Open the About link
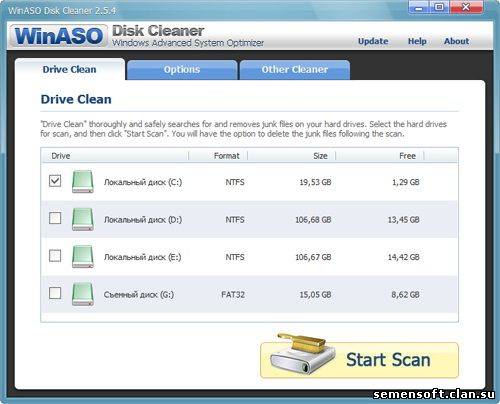 pyautogui.click(x=456, y=41)
